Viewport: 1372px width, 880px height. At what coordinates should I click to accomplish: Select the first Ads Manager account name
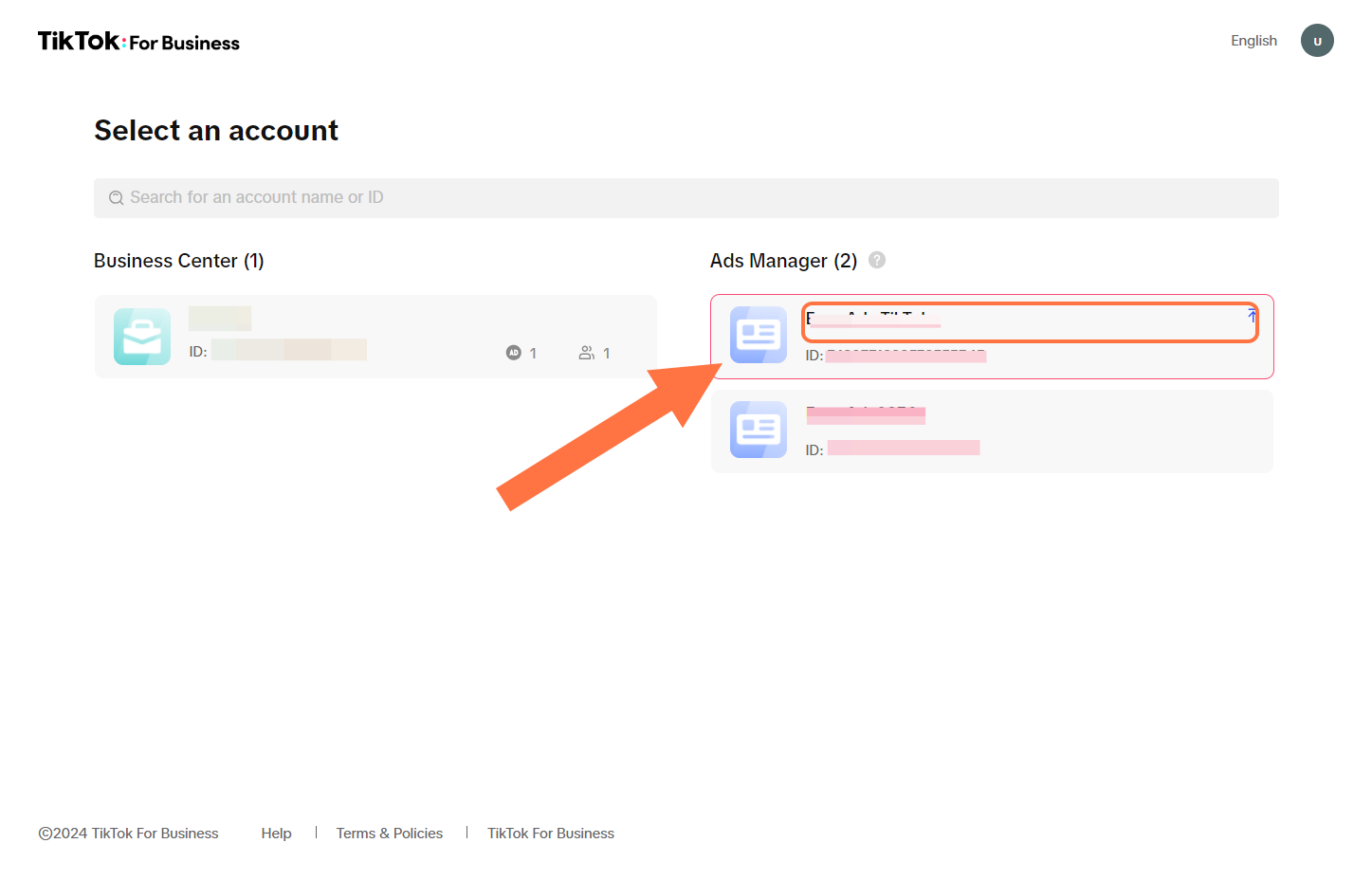point(873,319)
